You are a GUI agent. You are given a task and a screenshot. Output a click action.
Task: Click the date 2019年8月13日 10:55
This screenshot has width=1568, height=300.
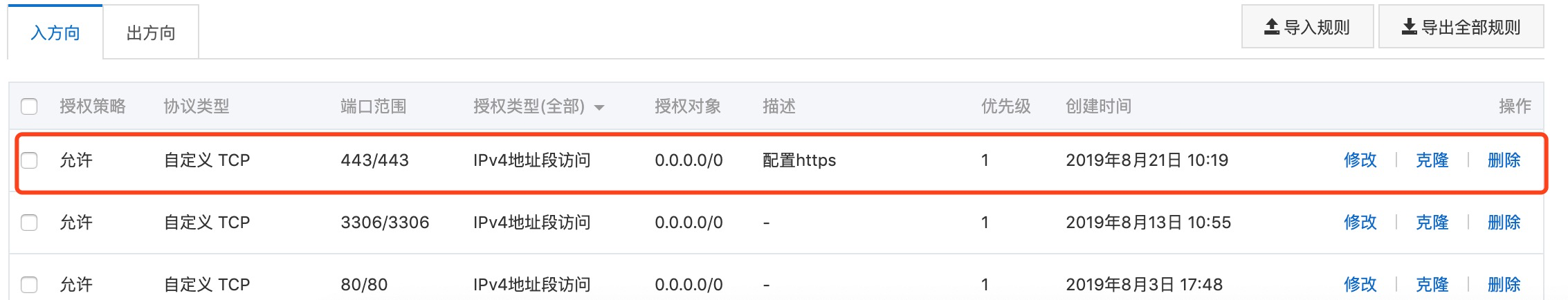coord(1148,223)
